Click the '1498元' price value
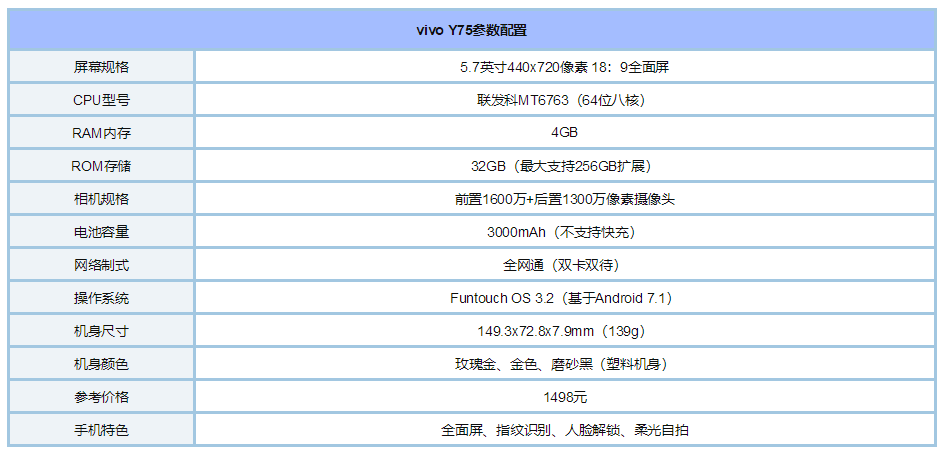The image size is (951, 455). 565,397
